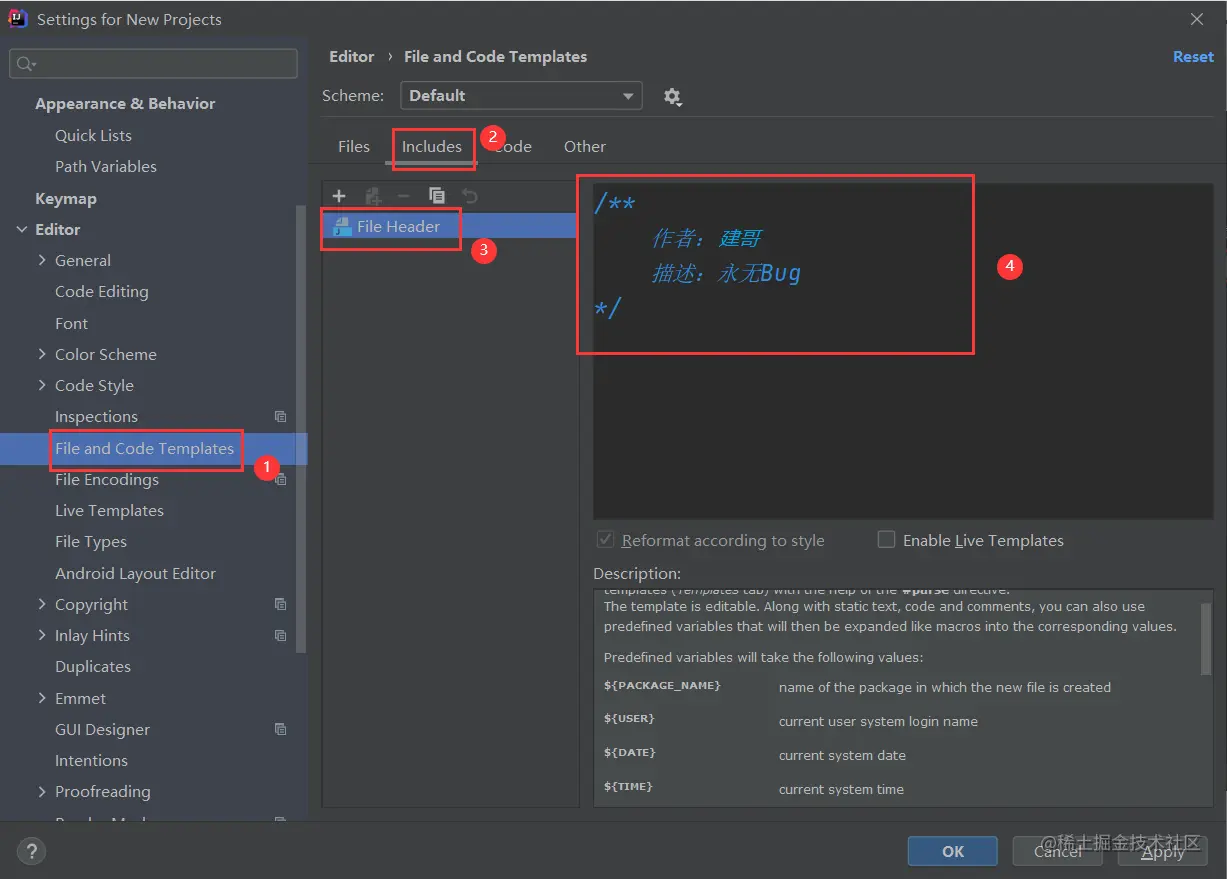1227x879 pixels.
Task: Click the settings tree scrollbar
Action: click(x=301, y=430)
